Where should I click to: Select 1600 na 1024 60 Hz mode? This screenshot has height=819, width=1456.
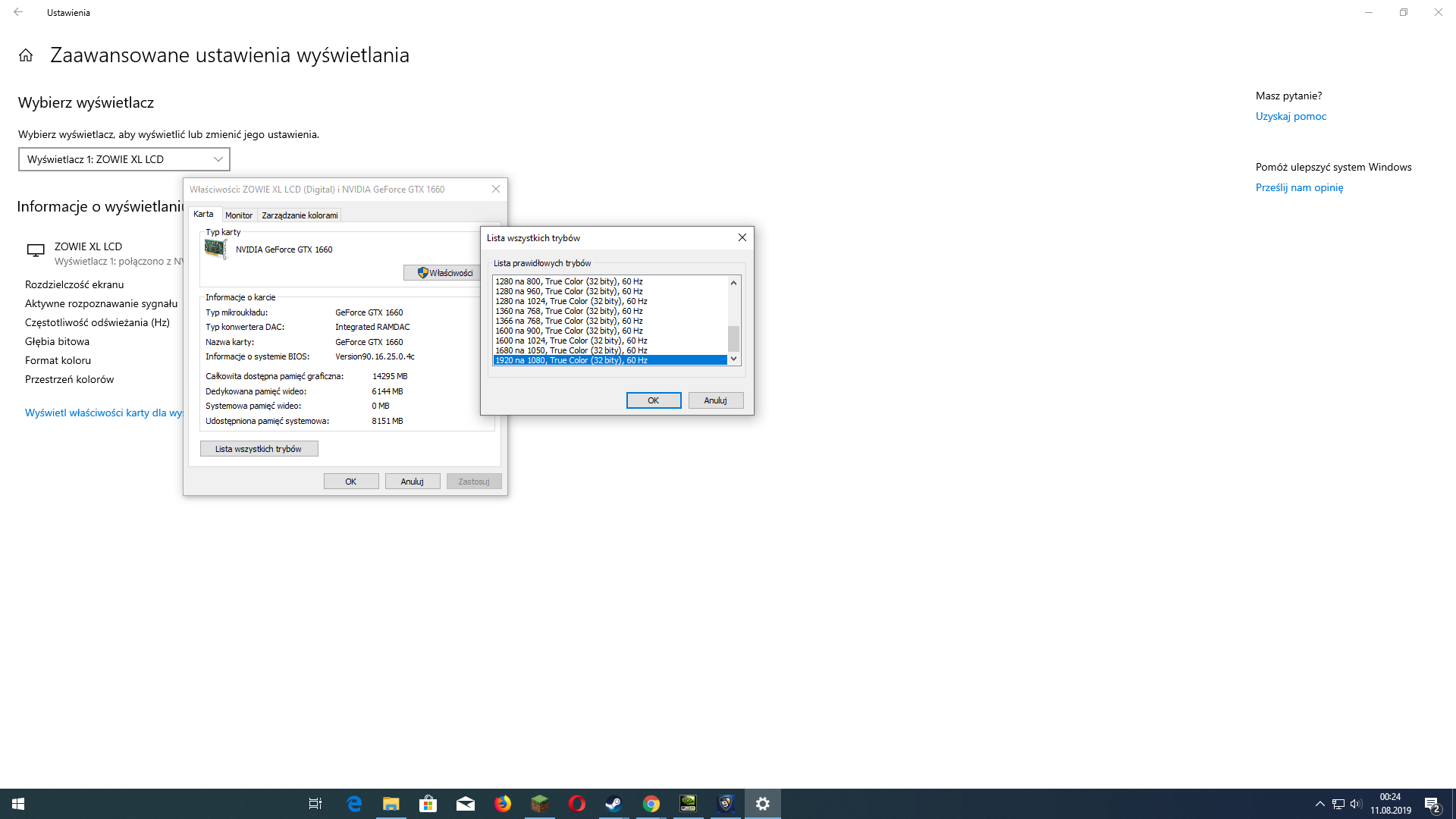coord(610,340)
